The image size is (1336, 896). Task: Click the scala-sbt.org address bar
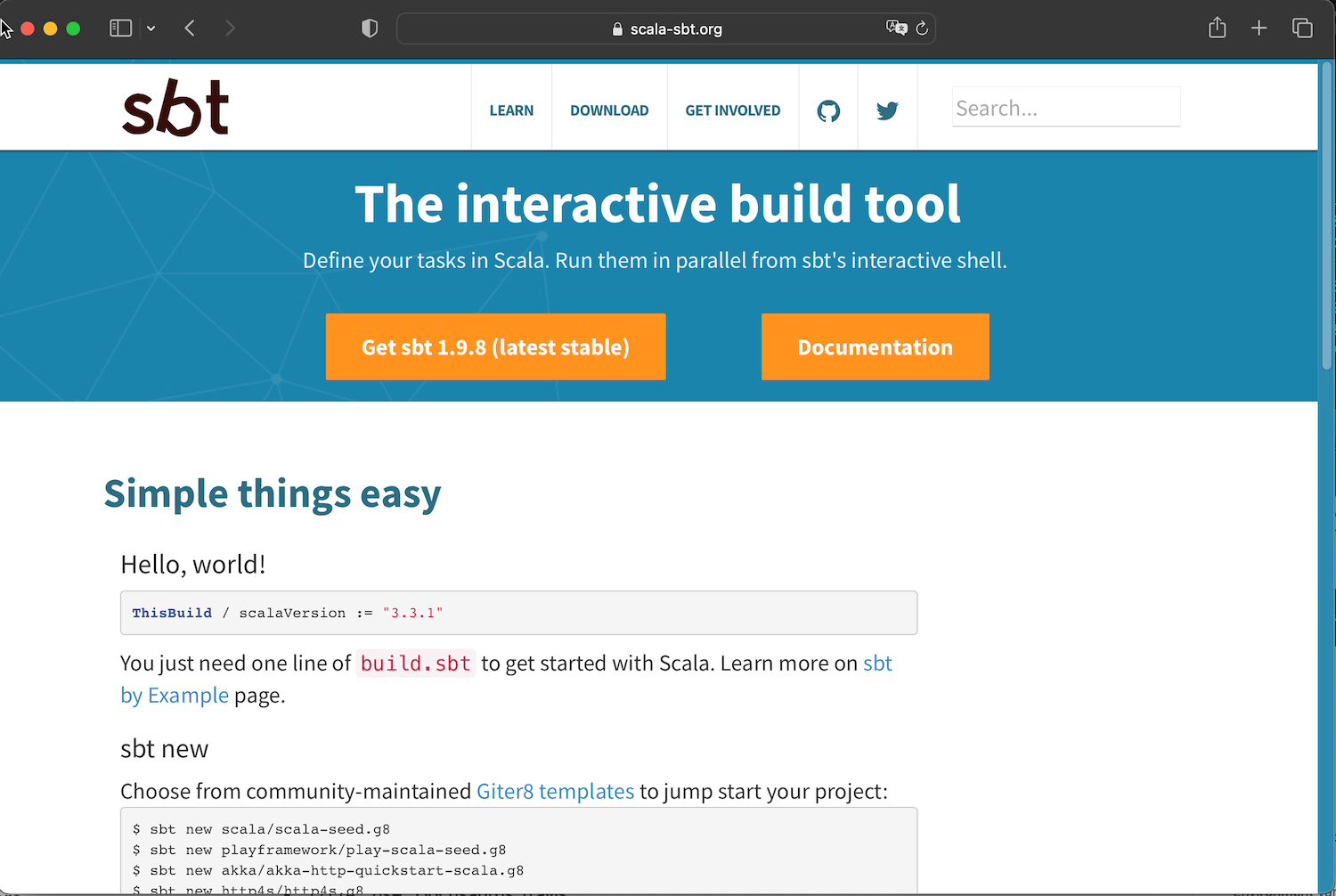666,29
